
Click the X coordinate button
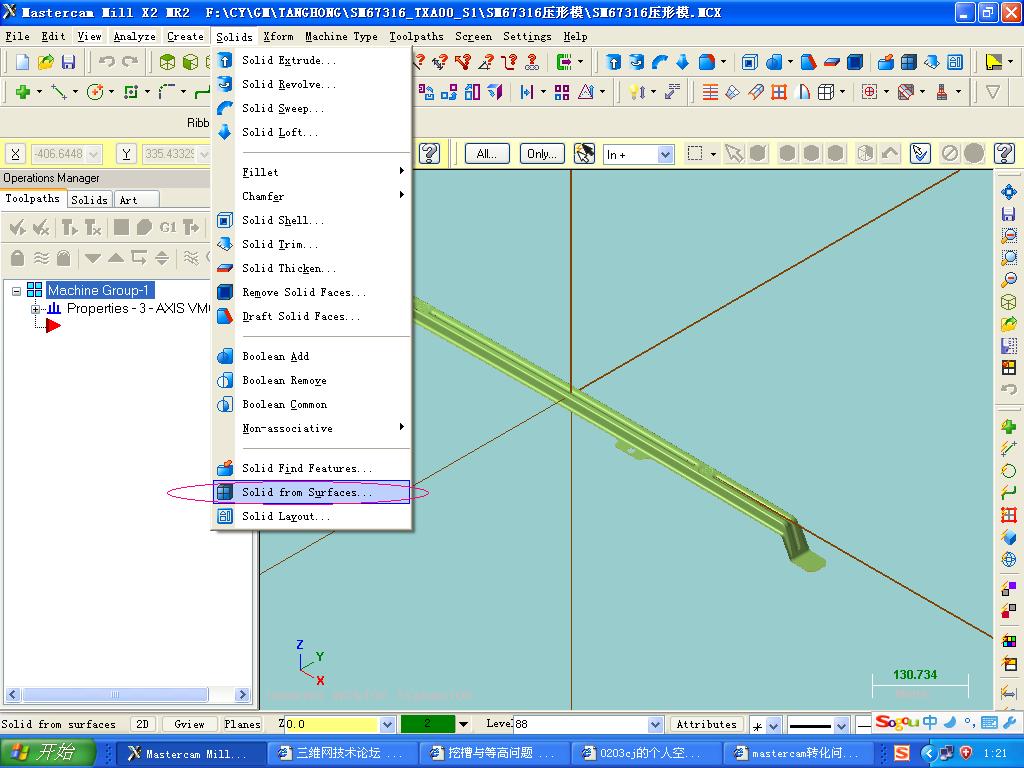[x=16, y=154]
